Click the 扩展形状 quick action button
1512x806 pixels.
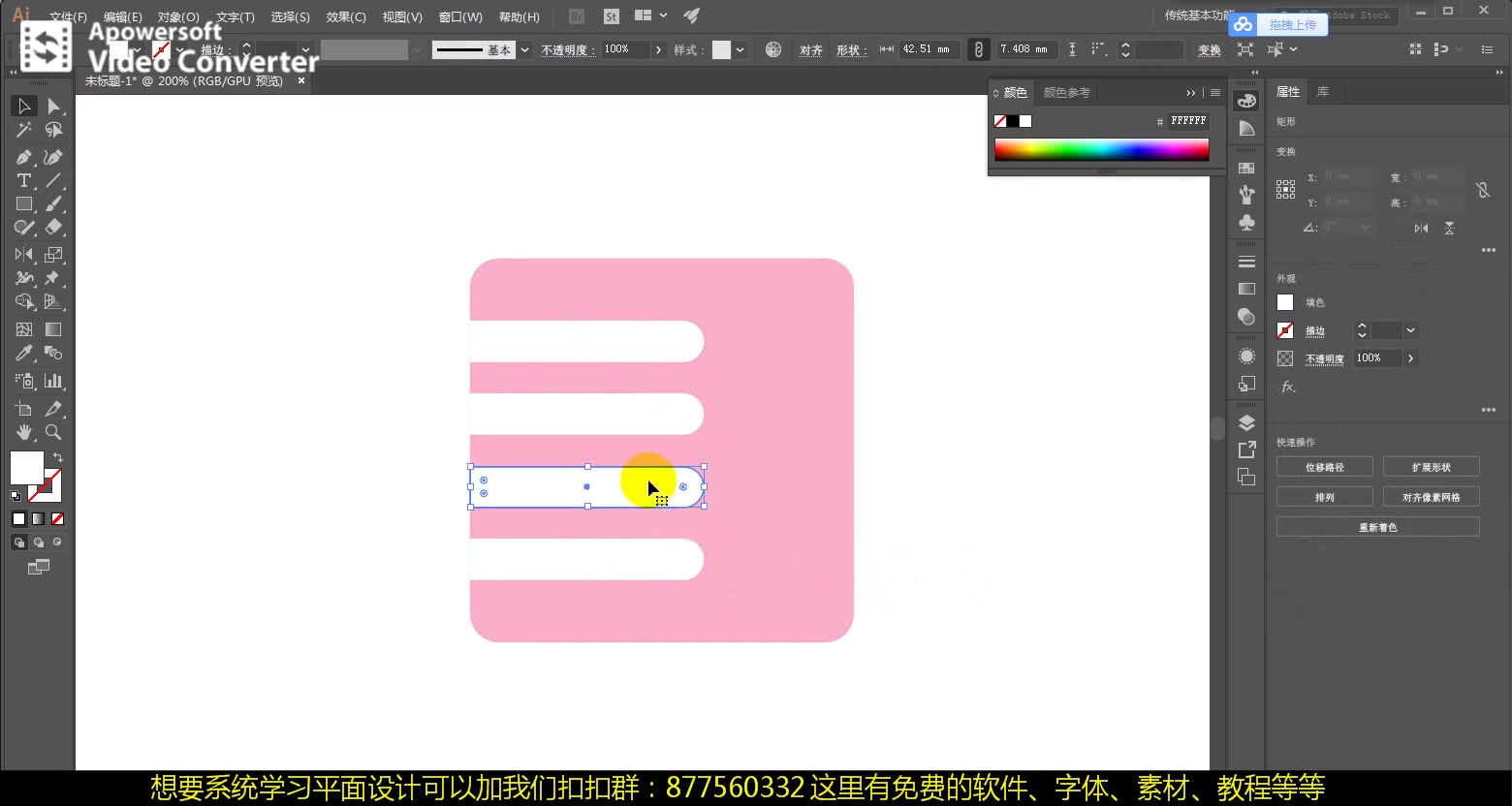[1431, 466]
